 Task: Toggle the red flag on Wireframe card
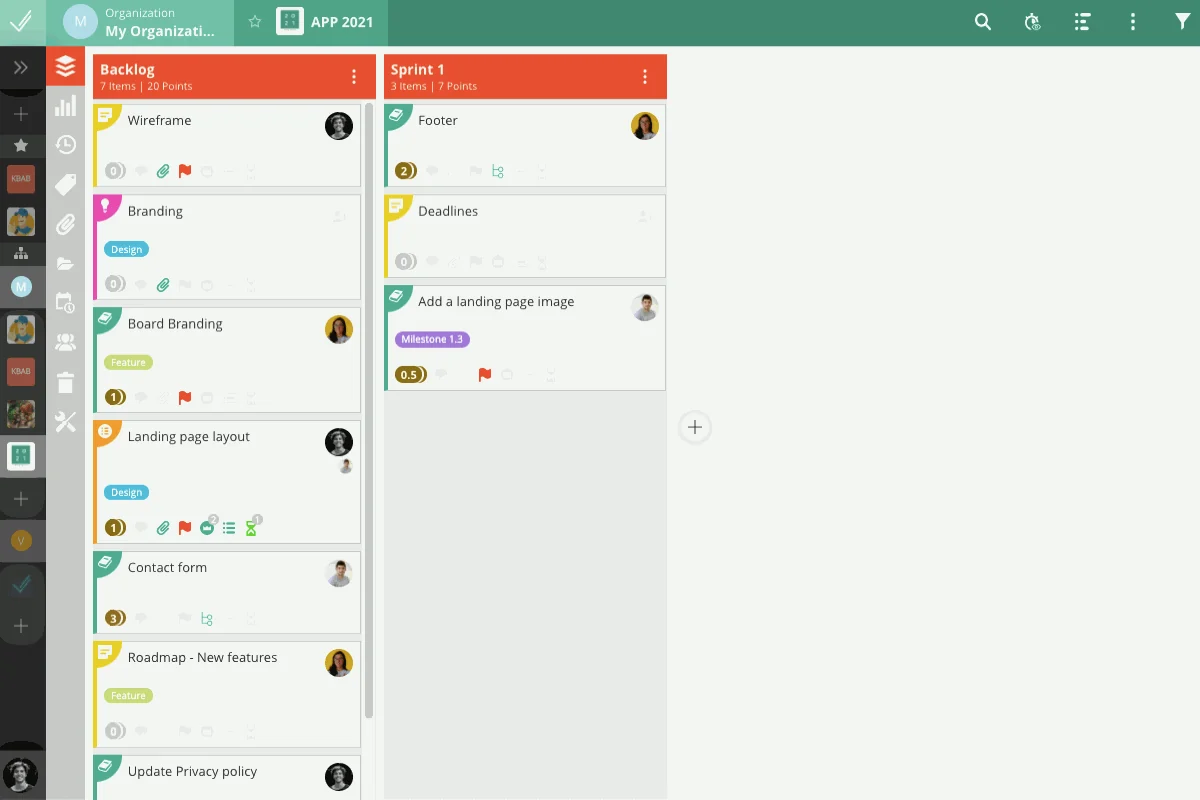[x=185, y=171]
